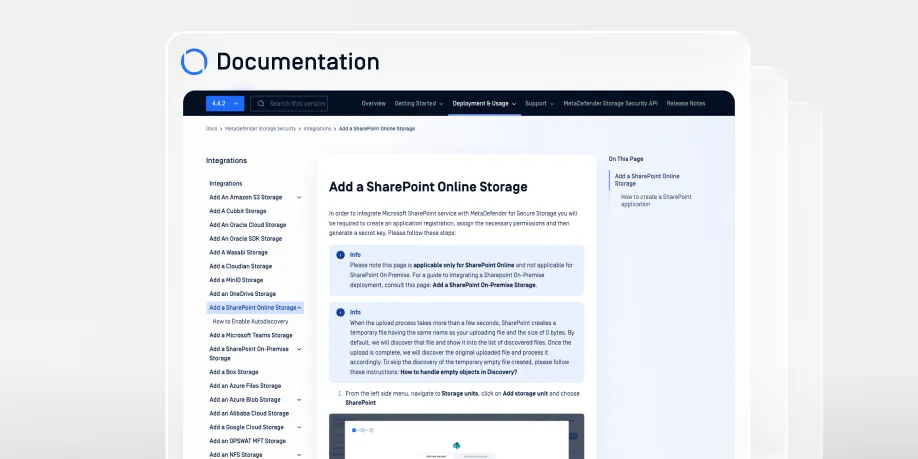
Task: Expand the Add an Azure Blob Storage chevron
Action: point(299,400)
